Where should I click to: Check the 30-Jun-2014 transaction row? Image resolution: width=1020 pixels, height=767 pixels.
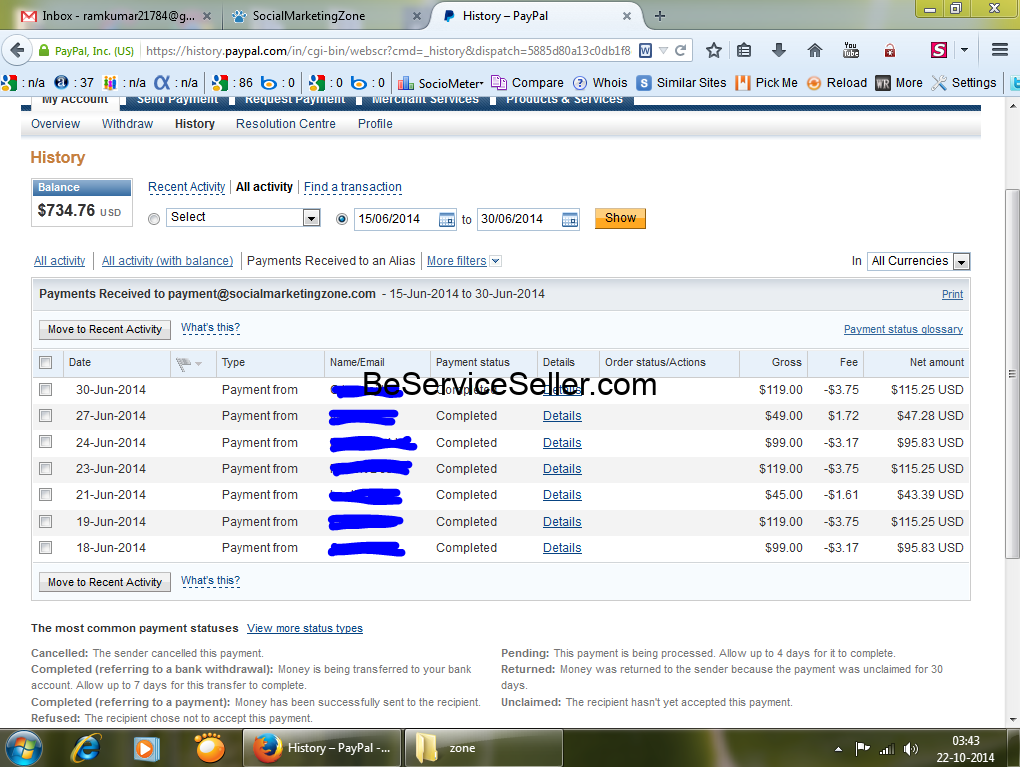46,389
